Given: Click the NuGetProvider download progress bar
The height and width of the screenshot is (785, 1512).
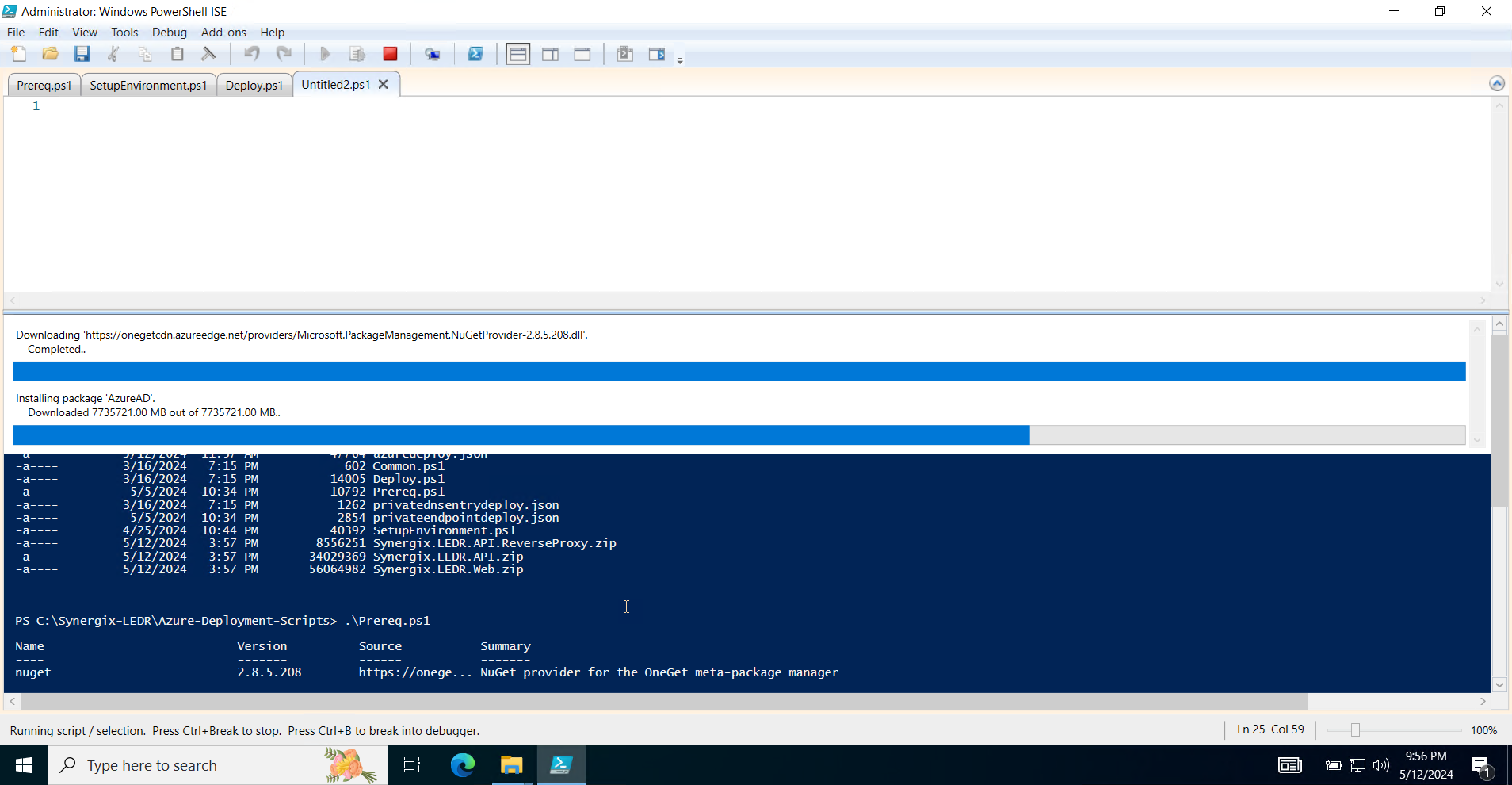Looking at the screenshot, I should click(x=739, y=371).
